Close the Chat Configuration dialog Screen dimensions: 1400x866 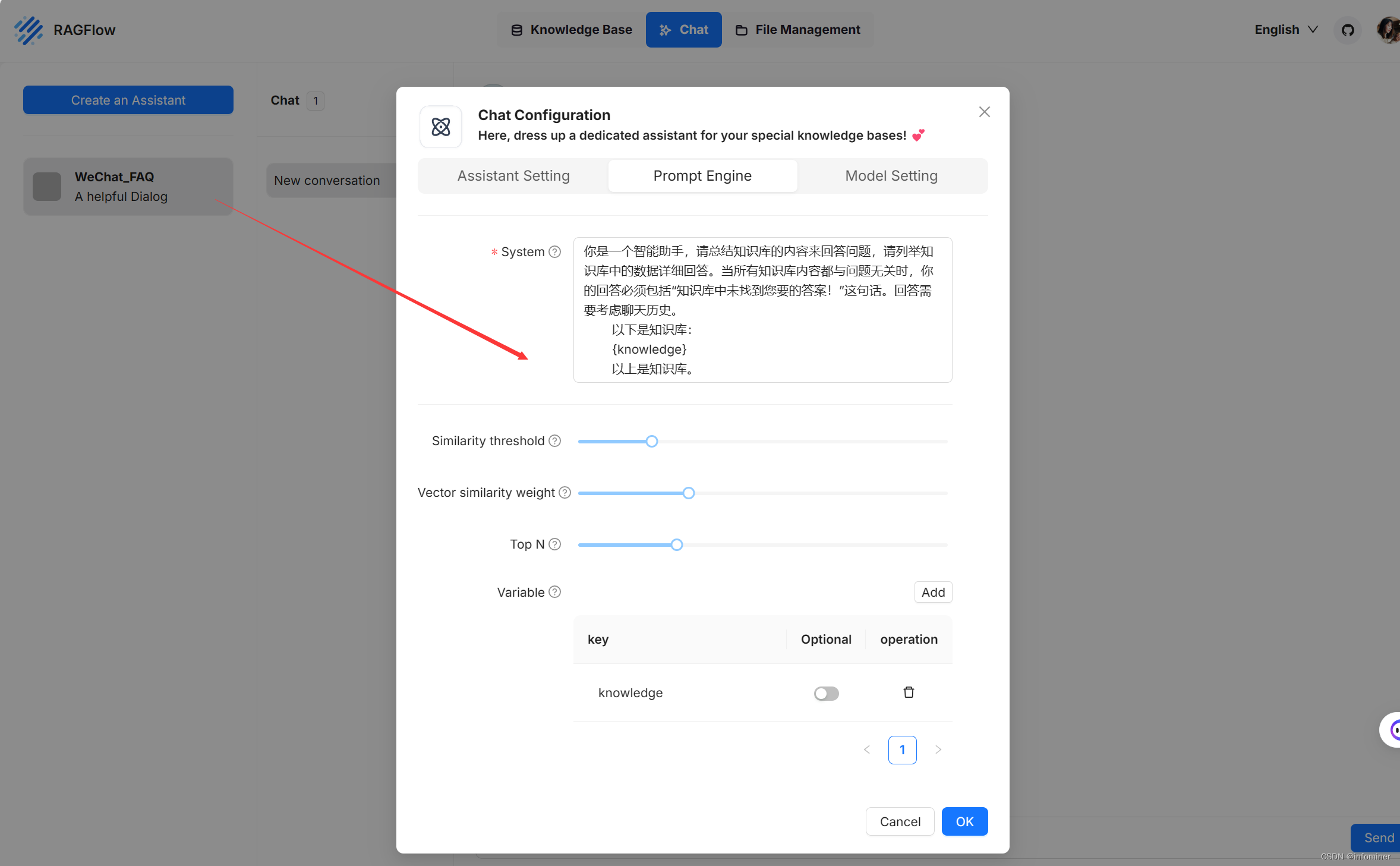[x=984, y=112]
